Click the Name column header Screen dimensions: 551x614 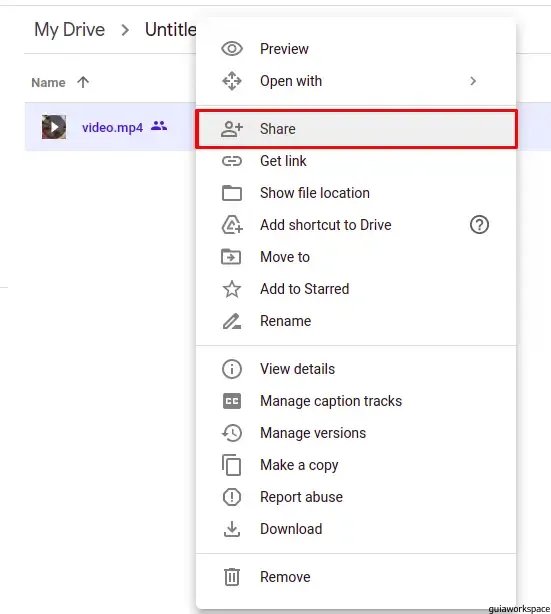[48, 83]
